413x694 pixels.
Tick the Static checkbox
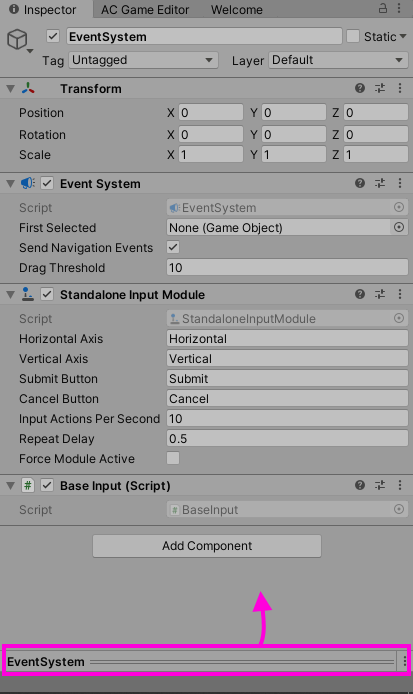[353, 36]
